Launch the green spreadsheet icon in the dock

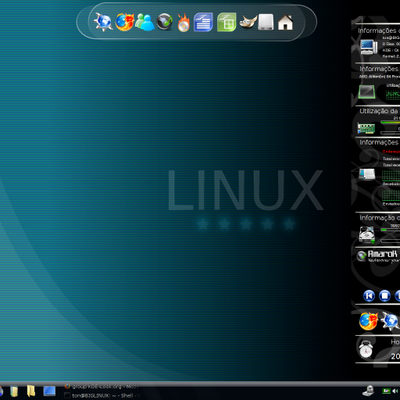coord(227,22)
